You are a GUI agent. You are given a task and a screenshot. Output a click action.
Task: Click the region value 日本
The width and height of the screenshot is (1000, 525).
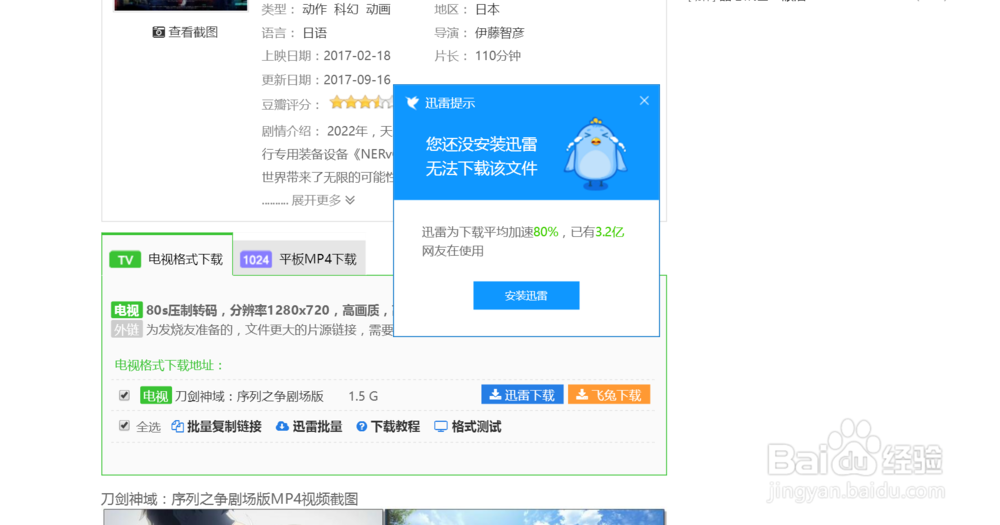click(487, 10)
